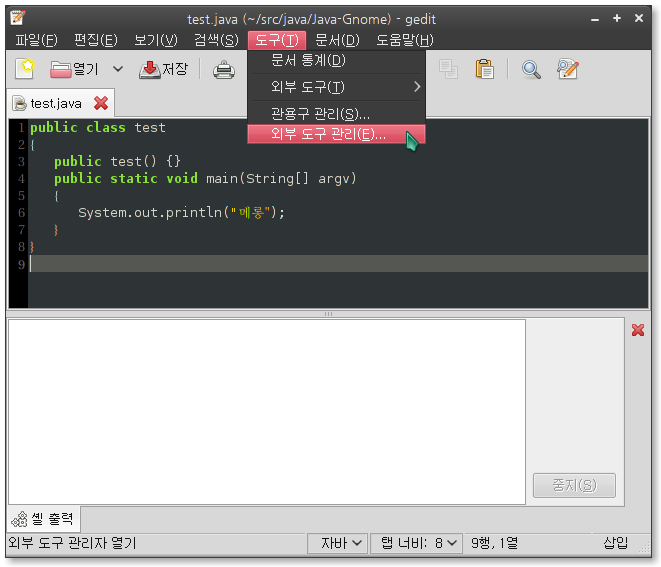The width and height of the screenshot is (661, 567).
Task: Minimize the gedit window
Action: (595, 19)
